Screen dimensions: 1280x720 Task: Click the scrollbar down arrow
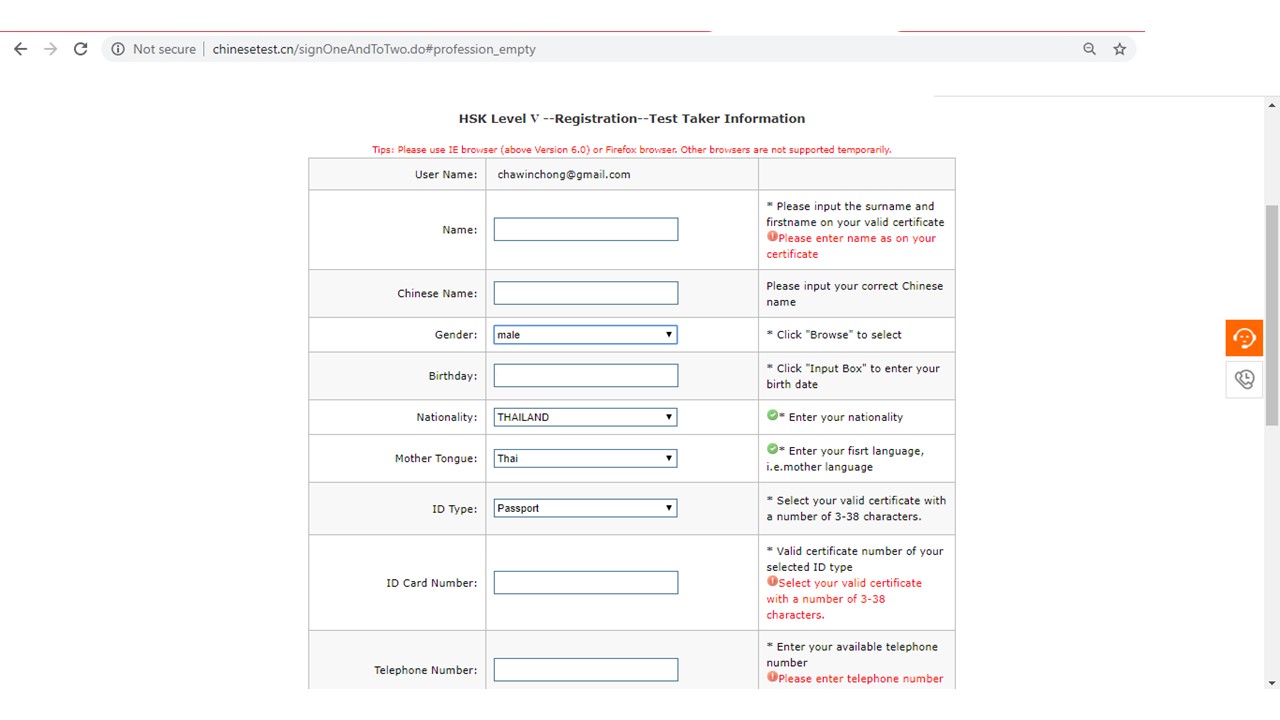[x=1272, y=683]
